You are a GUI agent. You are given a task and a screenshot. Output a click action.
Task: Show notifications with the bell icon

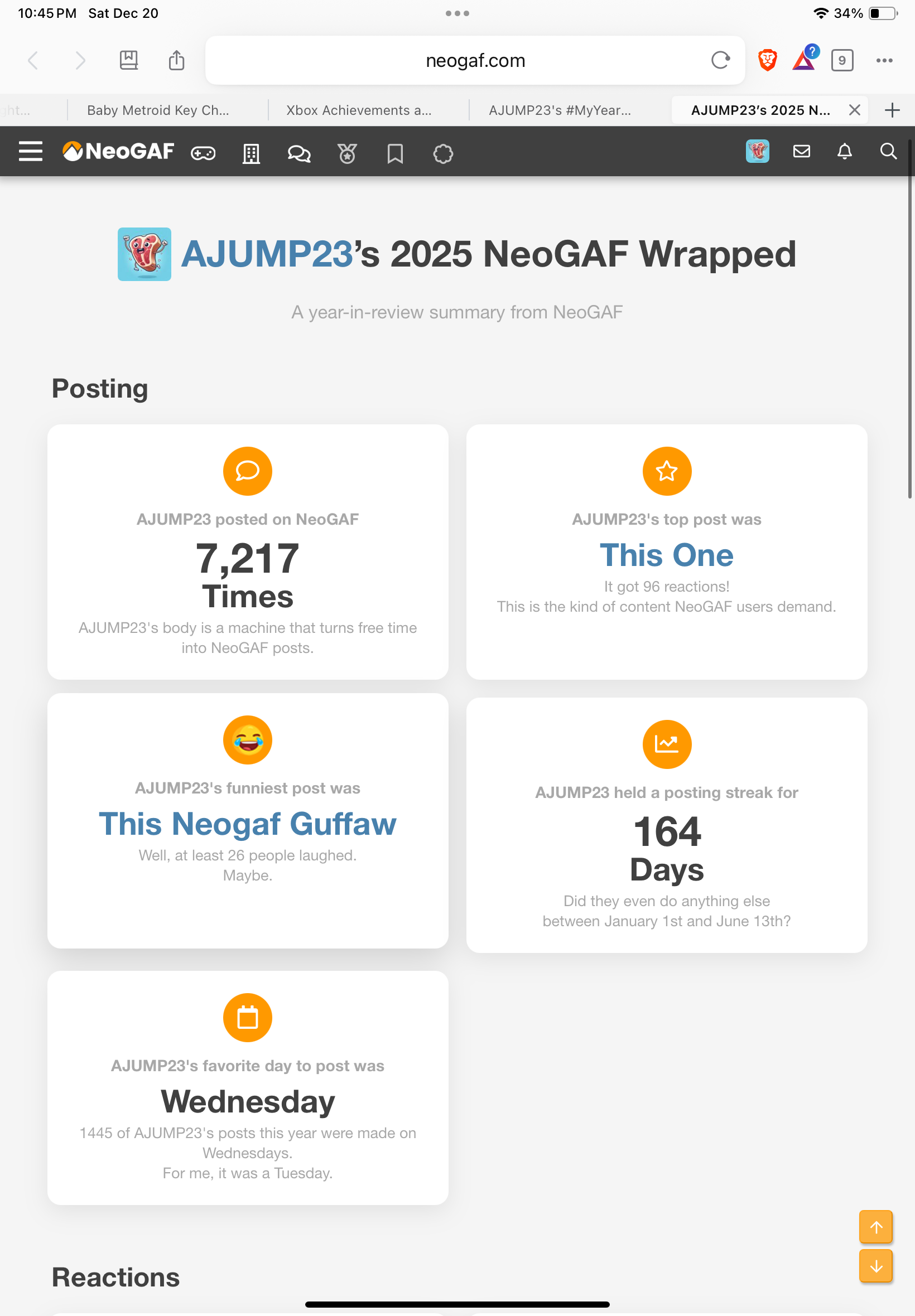click(844, 151)
